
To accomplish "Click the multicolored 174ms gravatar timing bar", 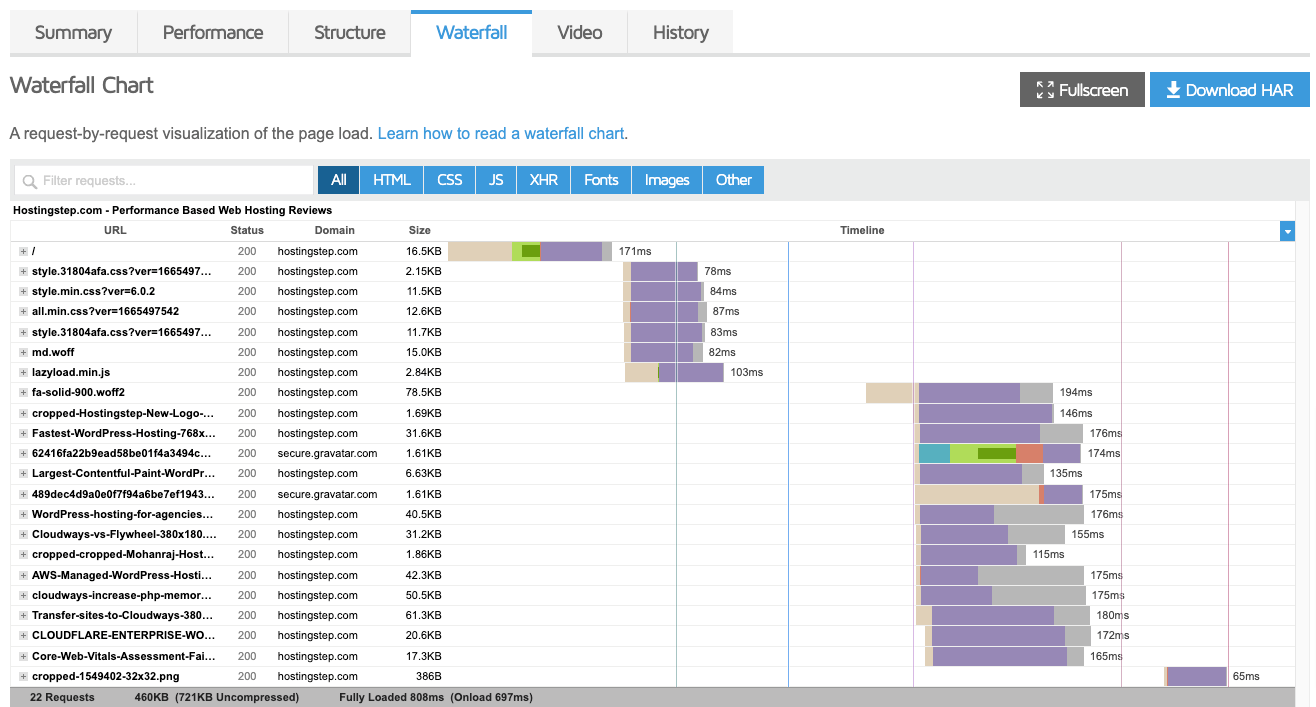I will pyautogui.click(x=999, y=453).
